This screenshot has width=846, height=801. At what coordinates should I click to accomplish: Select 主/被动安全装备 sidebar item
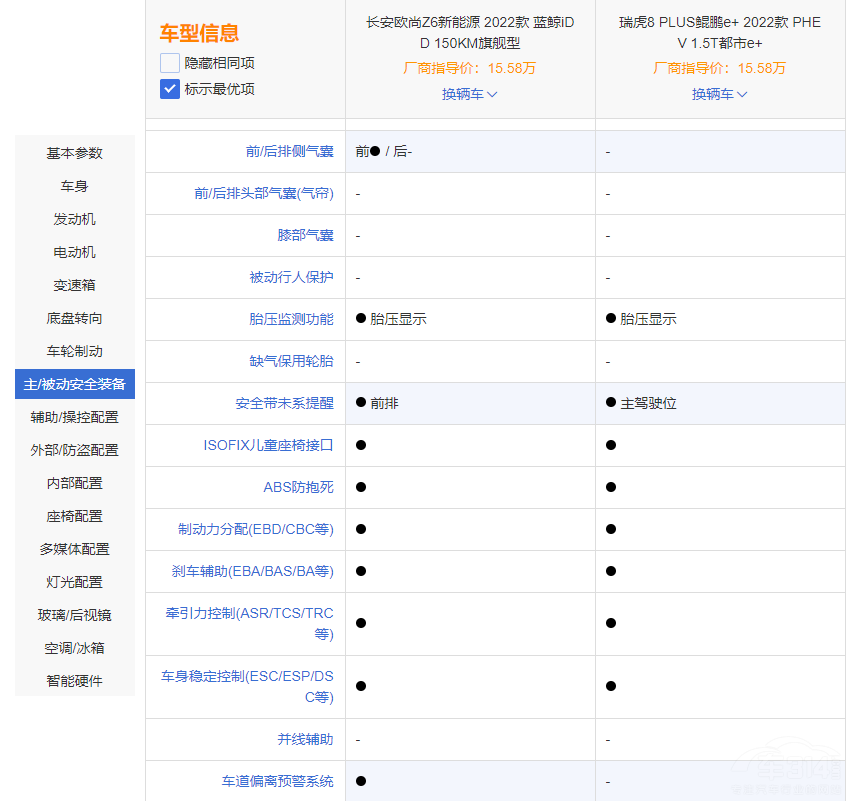coord(75,384)
